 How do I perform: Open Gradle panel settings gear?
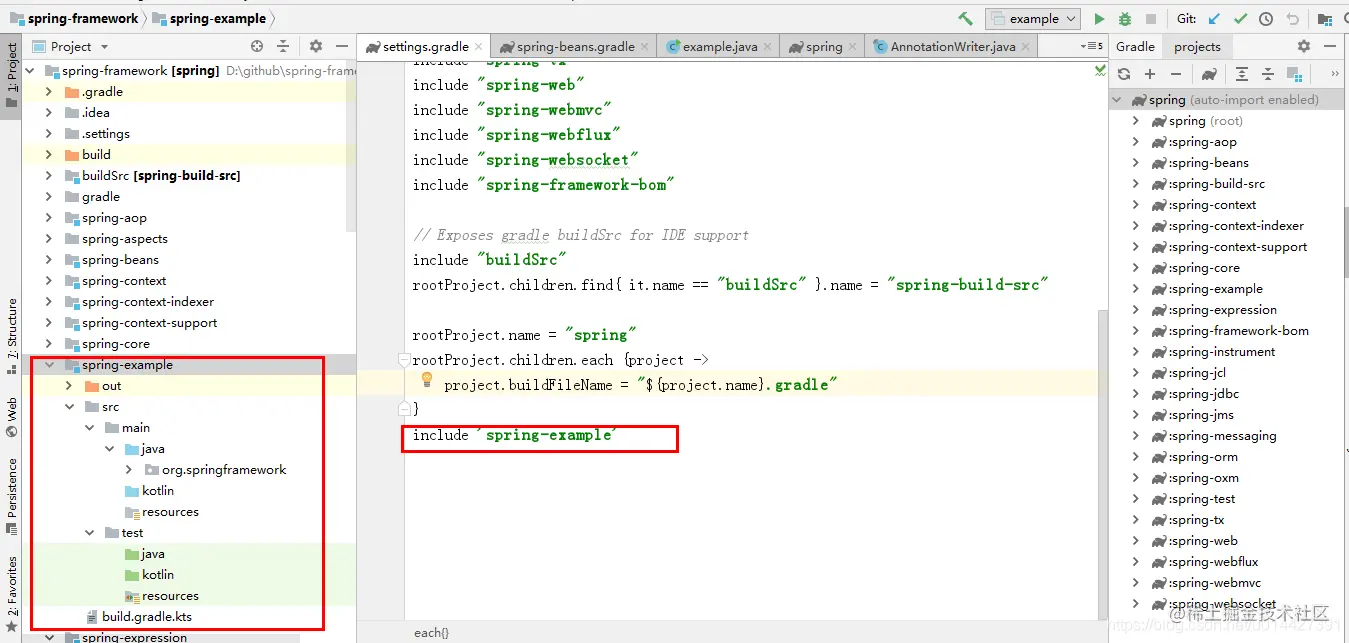pyautogui.click(x=1303, y=46)
